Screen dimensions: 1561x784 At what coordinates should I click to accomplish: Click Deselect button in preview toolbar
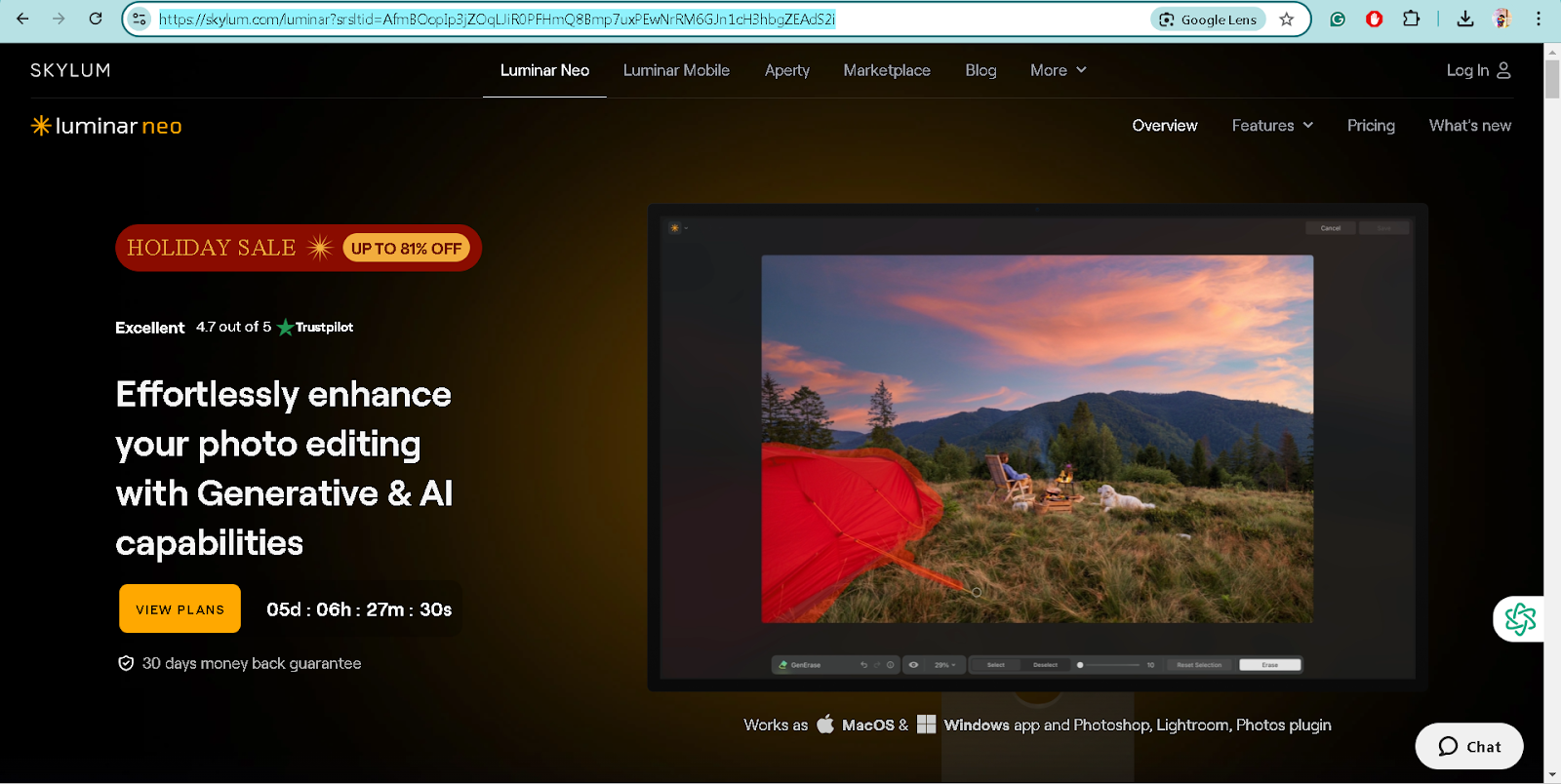point(1045,665)
